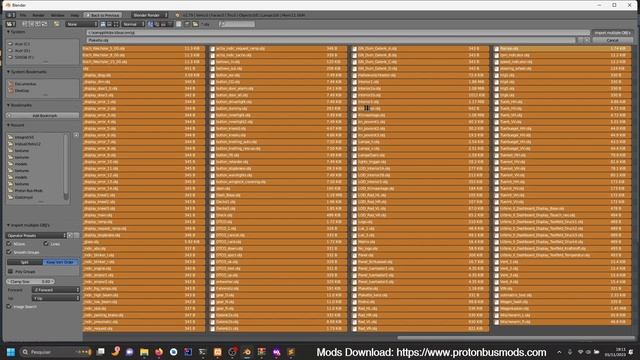
Task: Open recursion level None dropdown
Action: click(x=82, y=24)
